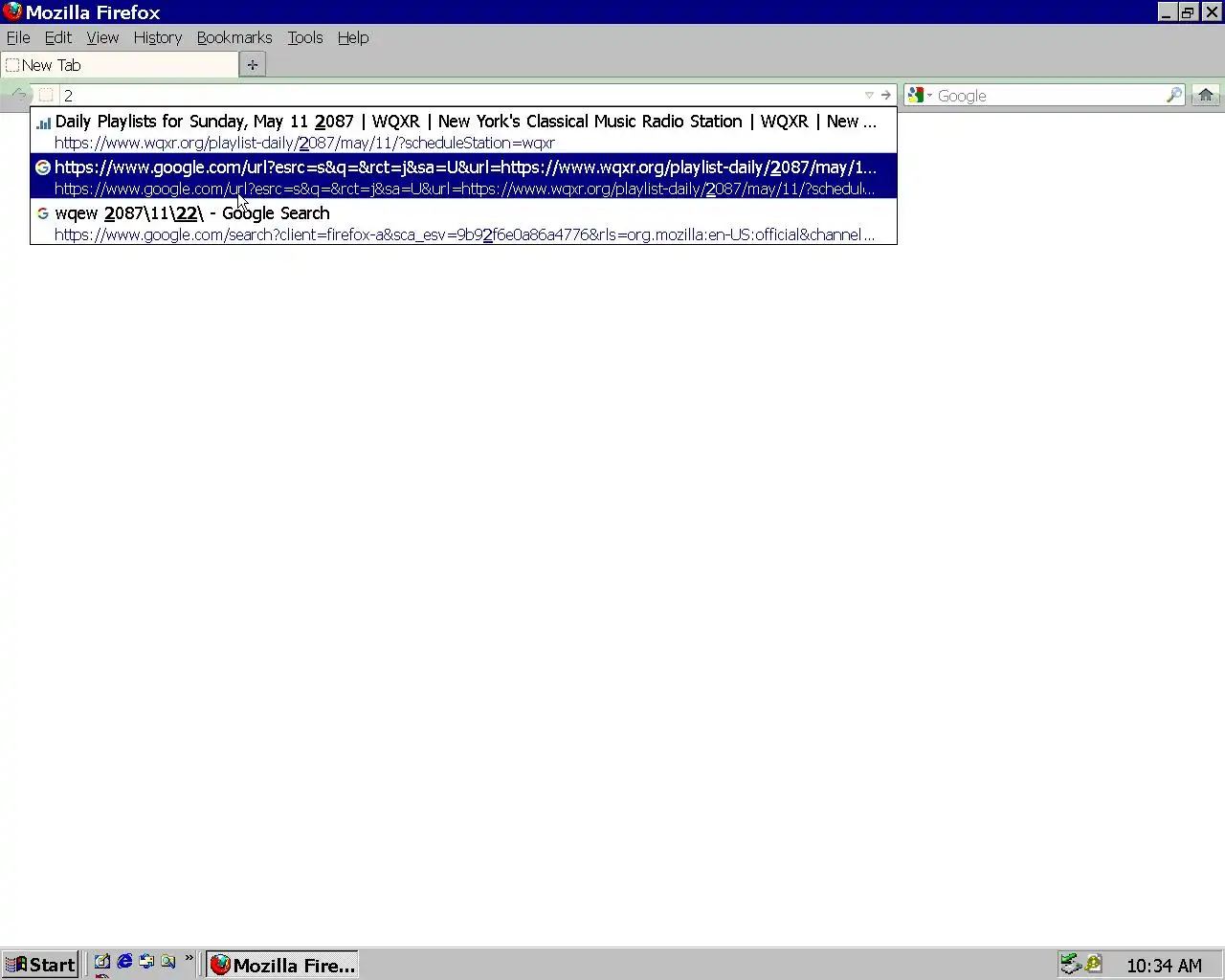Open the Bookmarks menu

point(234,37)
